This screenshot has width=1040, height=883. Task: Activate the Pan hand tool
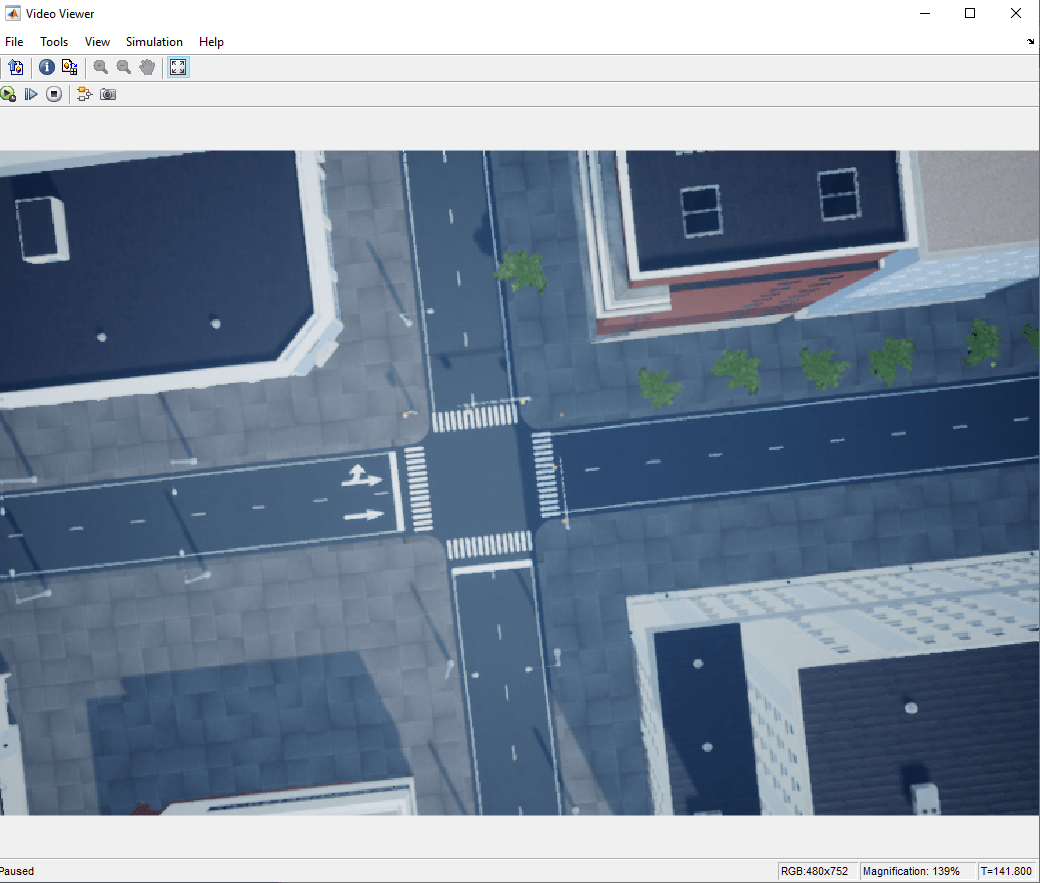[147, 67]
